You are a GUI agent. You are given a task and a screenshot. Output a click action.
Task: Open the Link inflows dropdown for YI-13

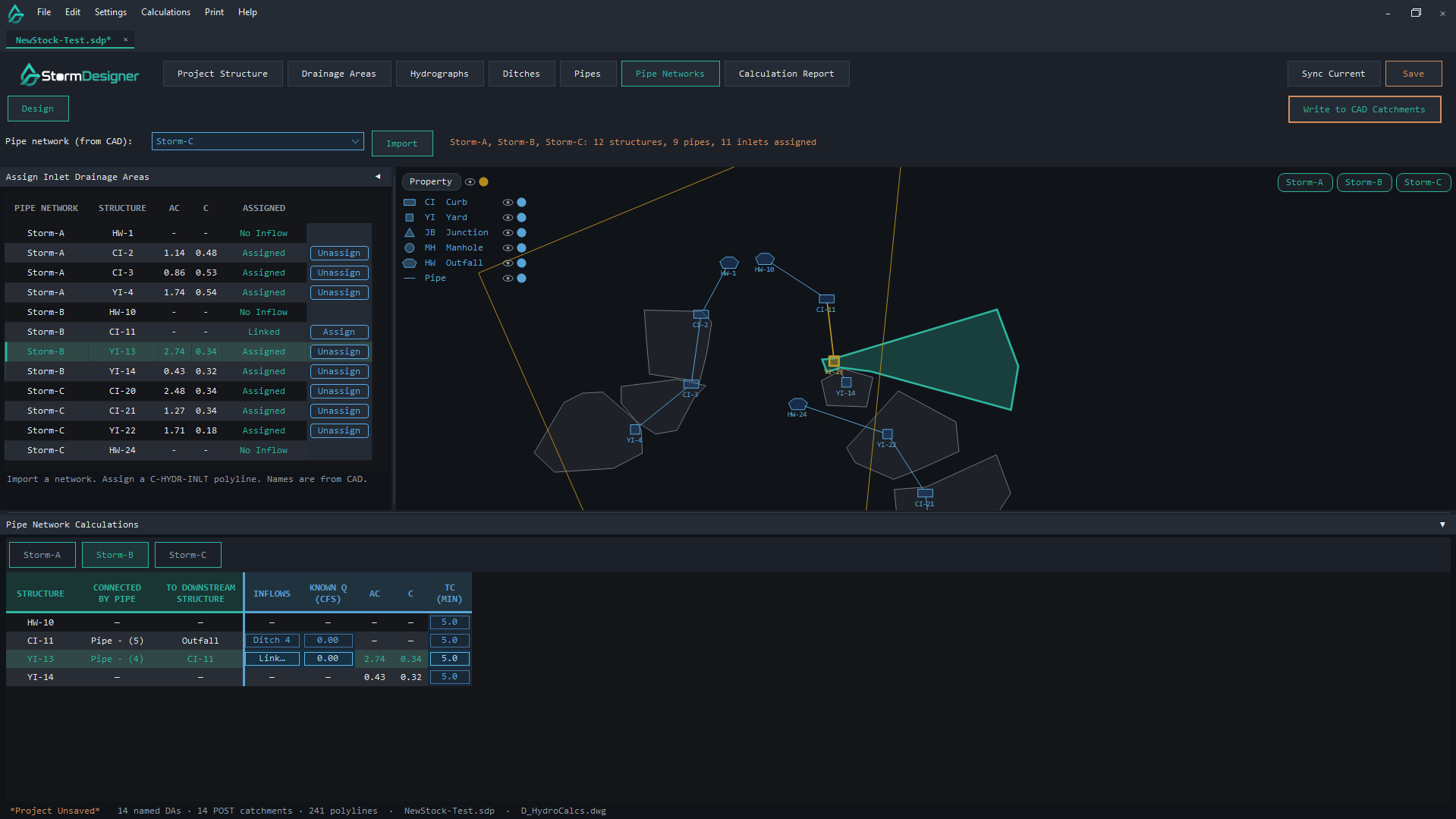tap(272, 659)
